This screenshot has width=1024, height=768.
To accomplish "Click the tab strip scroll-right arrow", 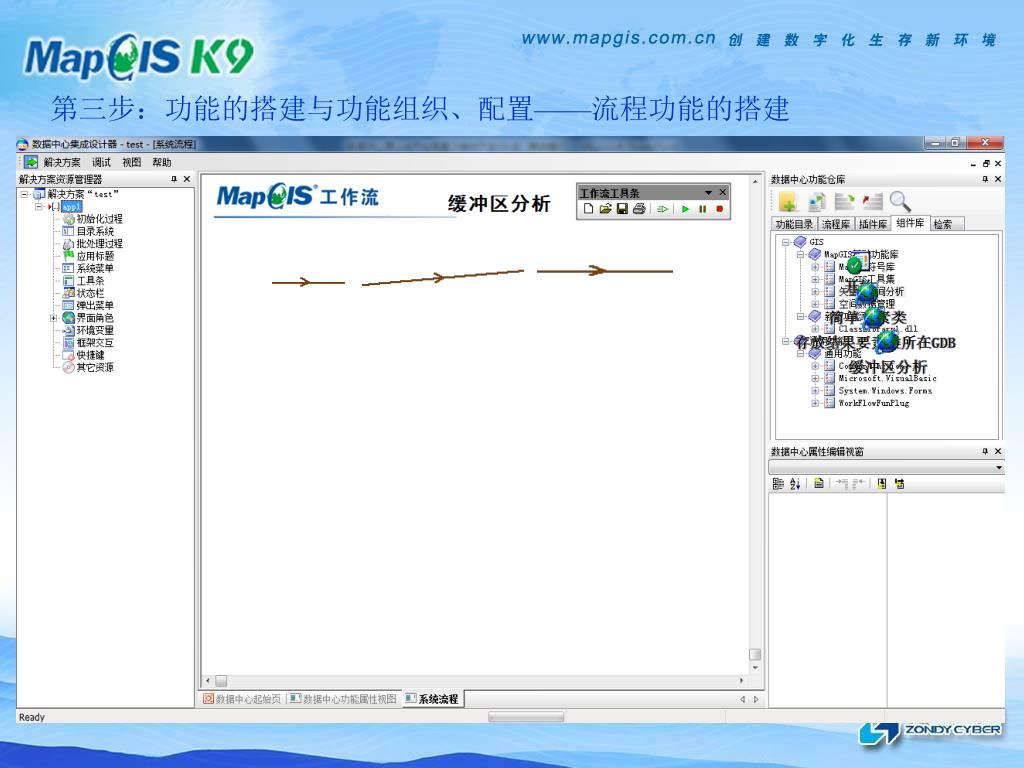I will pyautogui.click(x=756, y=699).
